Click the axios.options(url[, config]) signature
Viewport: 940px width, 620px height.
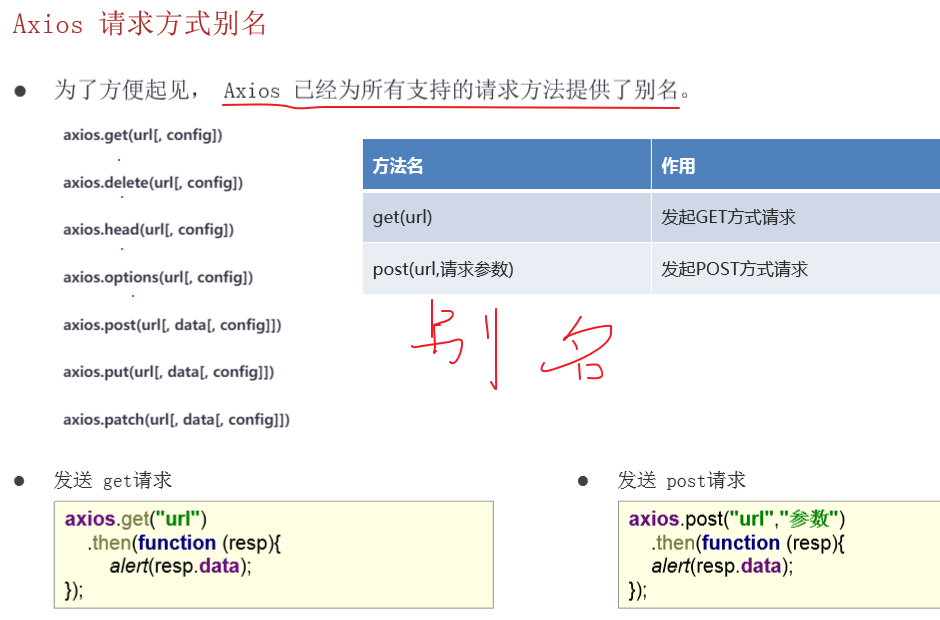pyautogui.click(x=157, y=277)
